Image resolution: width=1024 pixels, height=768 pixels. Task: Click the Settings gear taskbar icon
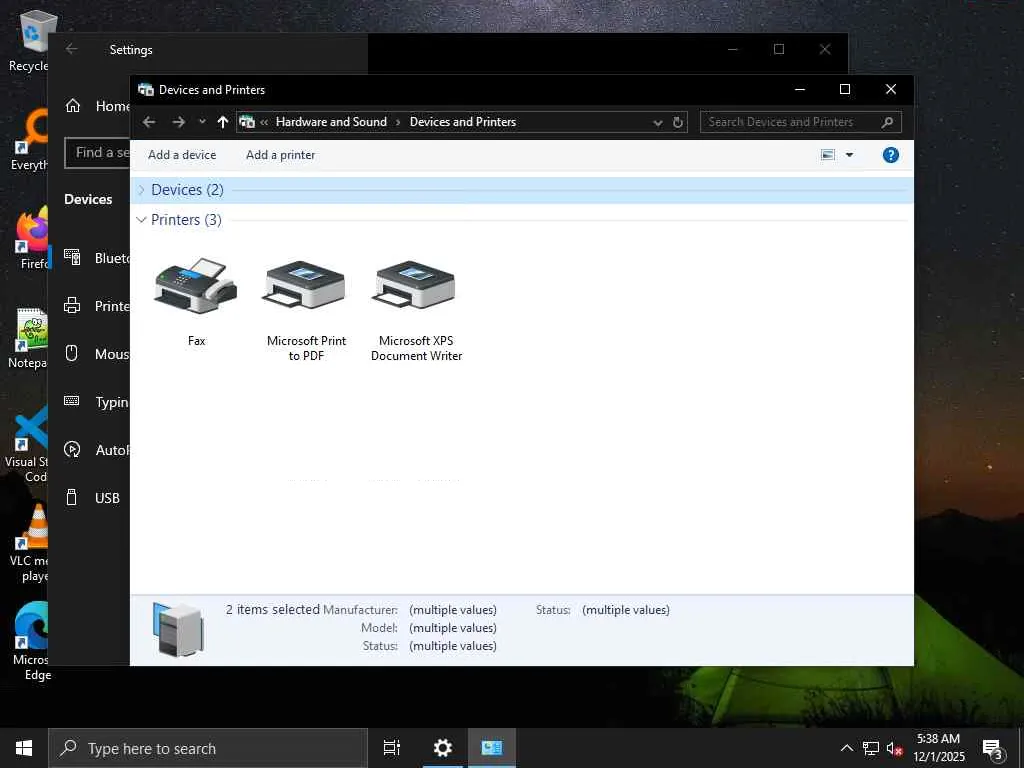point(443,748)
